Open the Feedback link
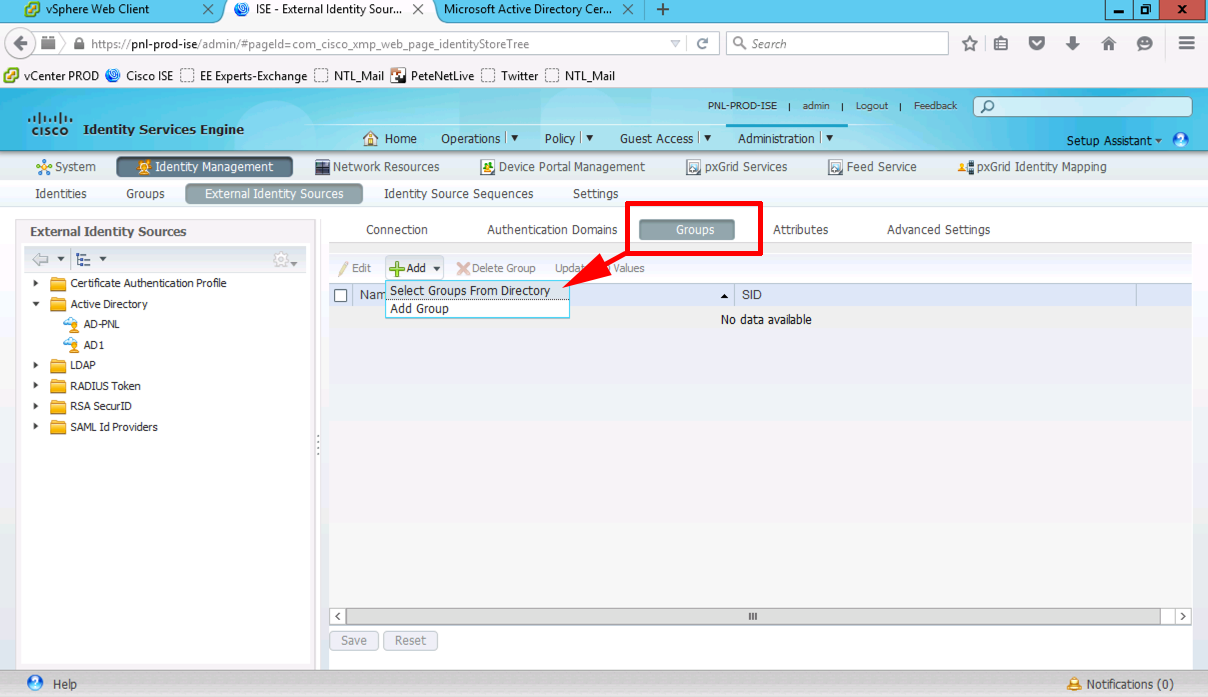1208x697 pixels. pyautogui.click(x=935, y=106)
